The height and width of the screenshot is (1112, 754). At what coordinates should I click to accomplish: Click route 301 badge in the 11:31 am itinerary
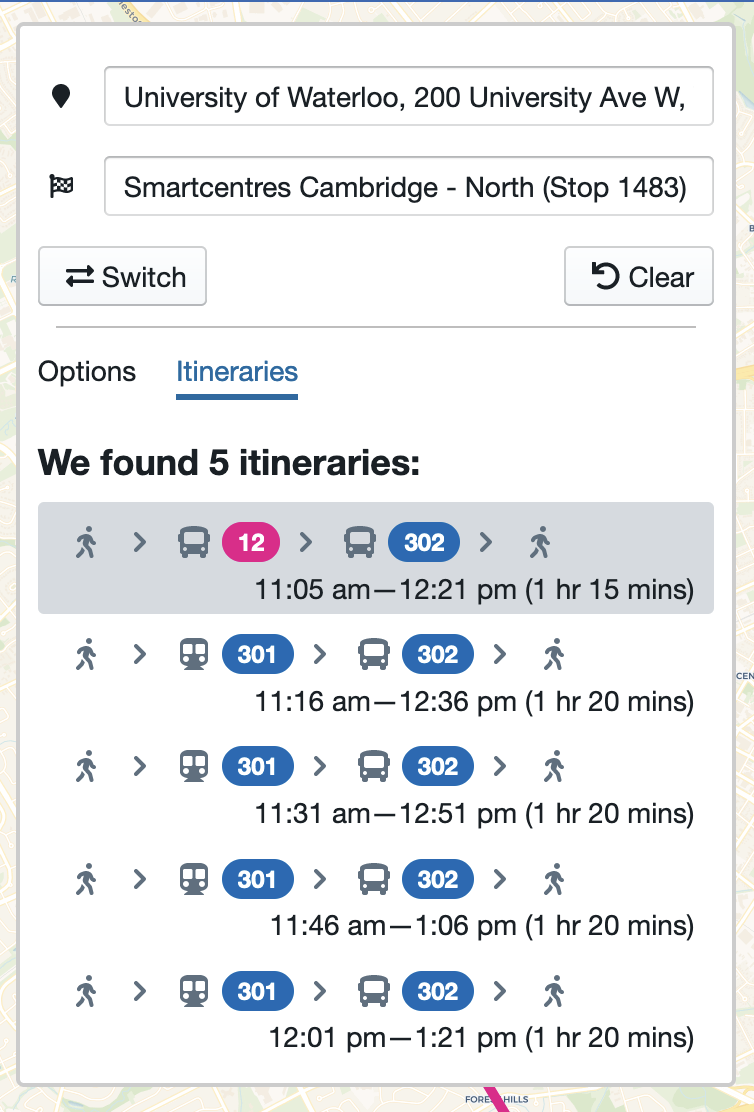257,767
